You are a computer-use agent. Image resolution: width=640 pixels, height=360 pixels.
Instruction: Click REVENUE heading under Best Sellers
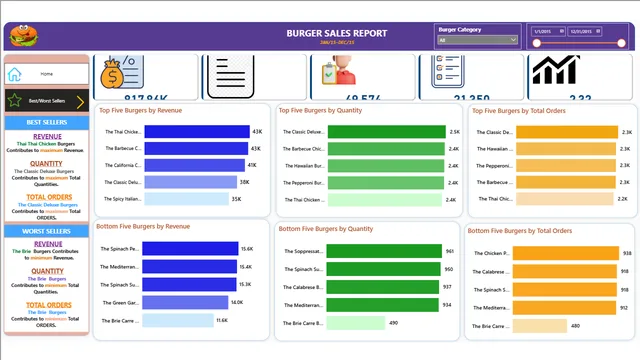(47, 137)
